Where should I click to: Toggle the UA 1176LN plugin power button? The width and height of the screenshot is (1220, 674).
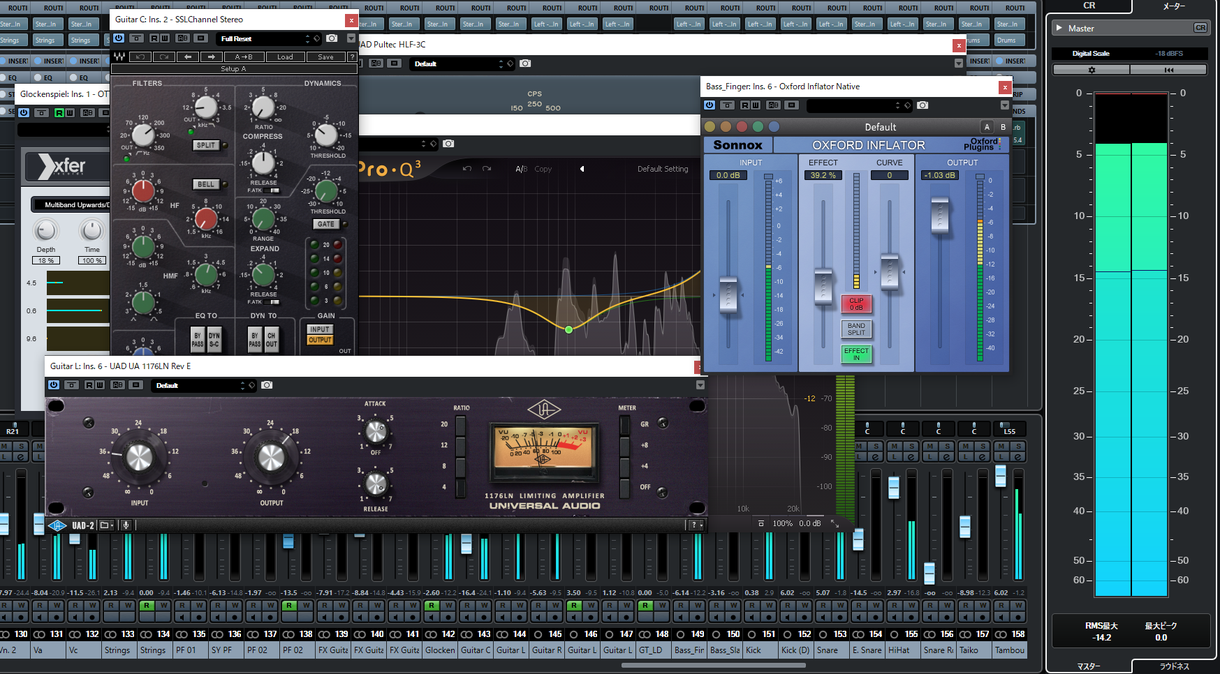pos(54,385)
